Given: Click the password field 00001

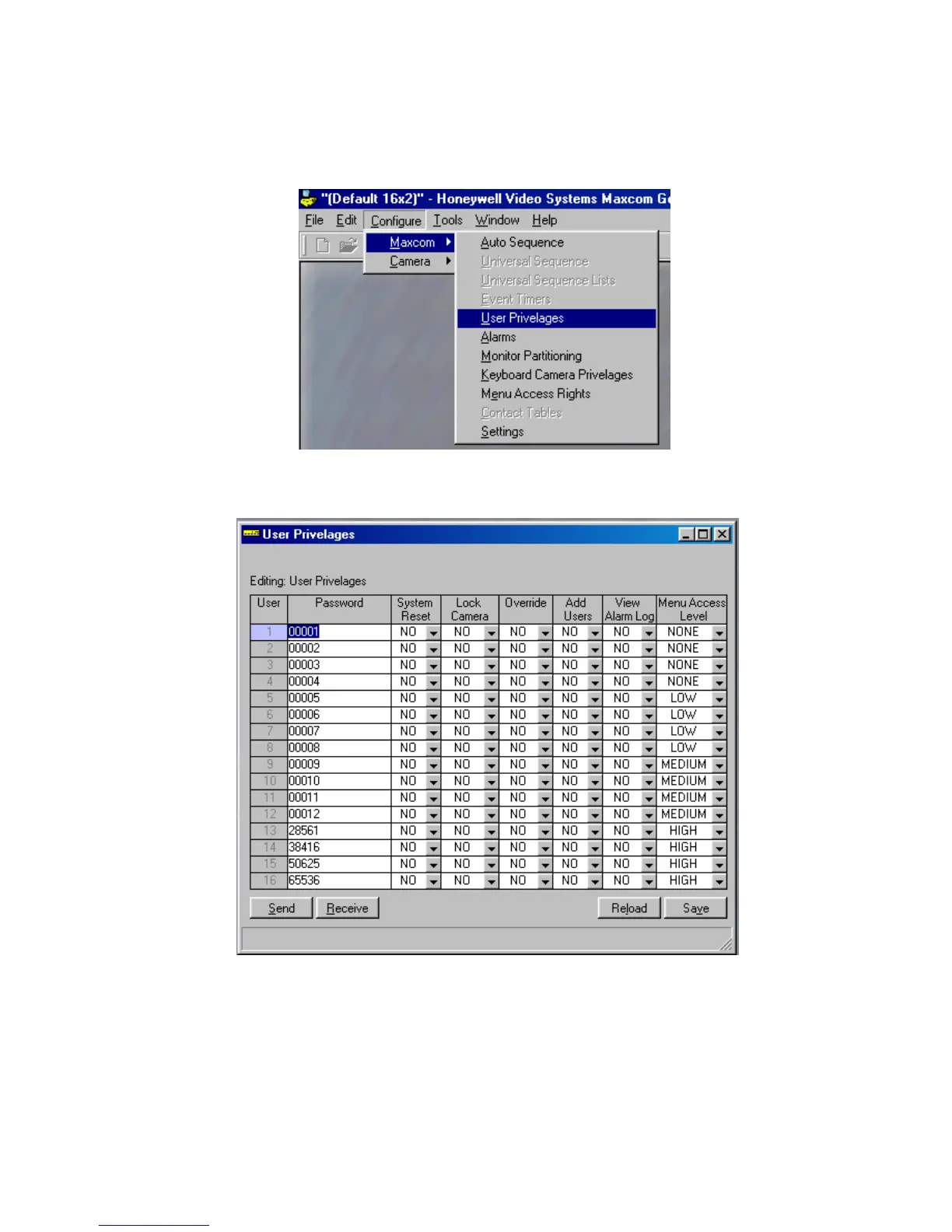Looking at the screenshot, I should (x=339, y=632).
